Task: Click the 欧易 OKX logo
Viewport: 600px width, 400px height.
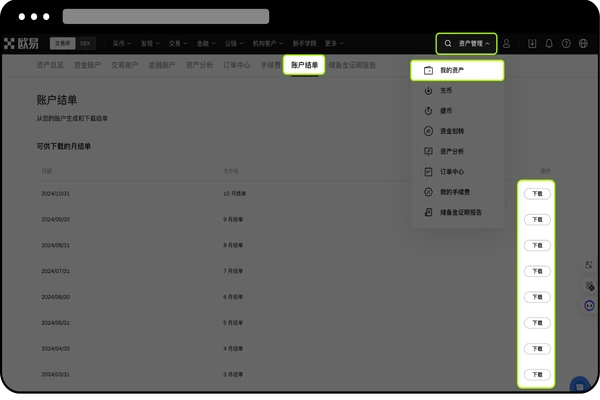Action: (x=21, y=43)
